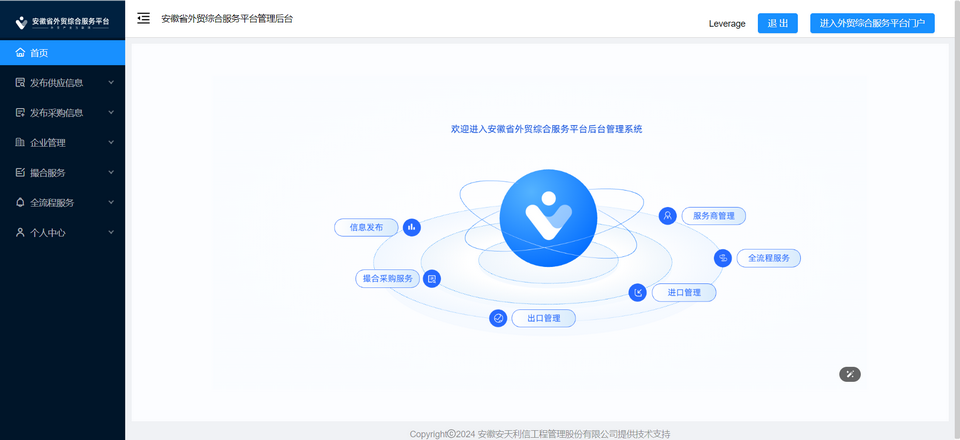Click the 欢迎进入安徽省外贸综合服务平台后台管理系统 heading
Image resolution: width=960 pixels, height=440 pixels.
[547, 129]
